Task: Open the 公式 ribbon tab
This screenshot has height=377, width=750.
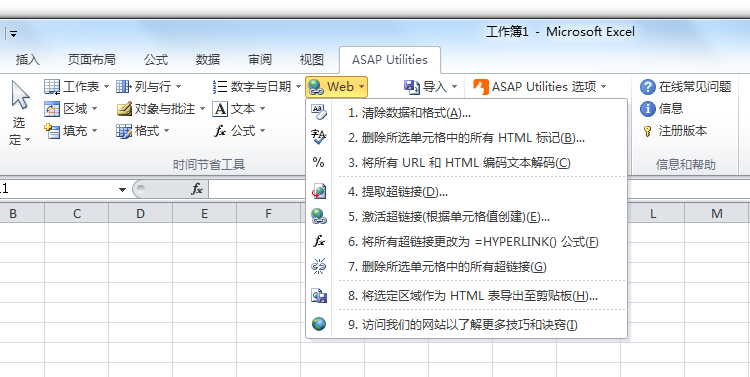Action: [x=156, y=60]
